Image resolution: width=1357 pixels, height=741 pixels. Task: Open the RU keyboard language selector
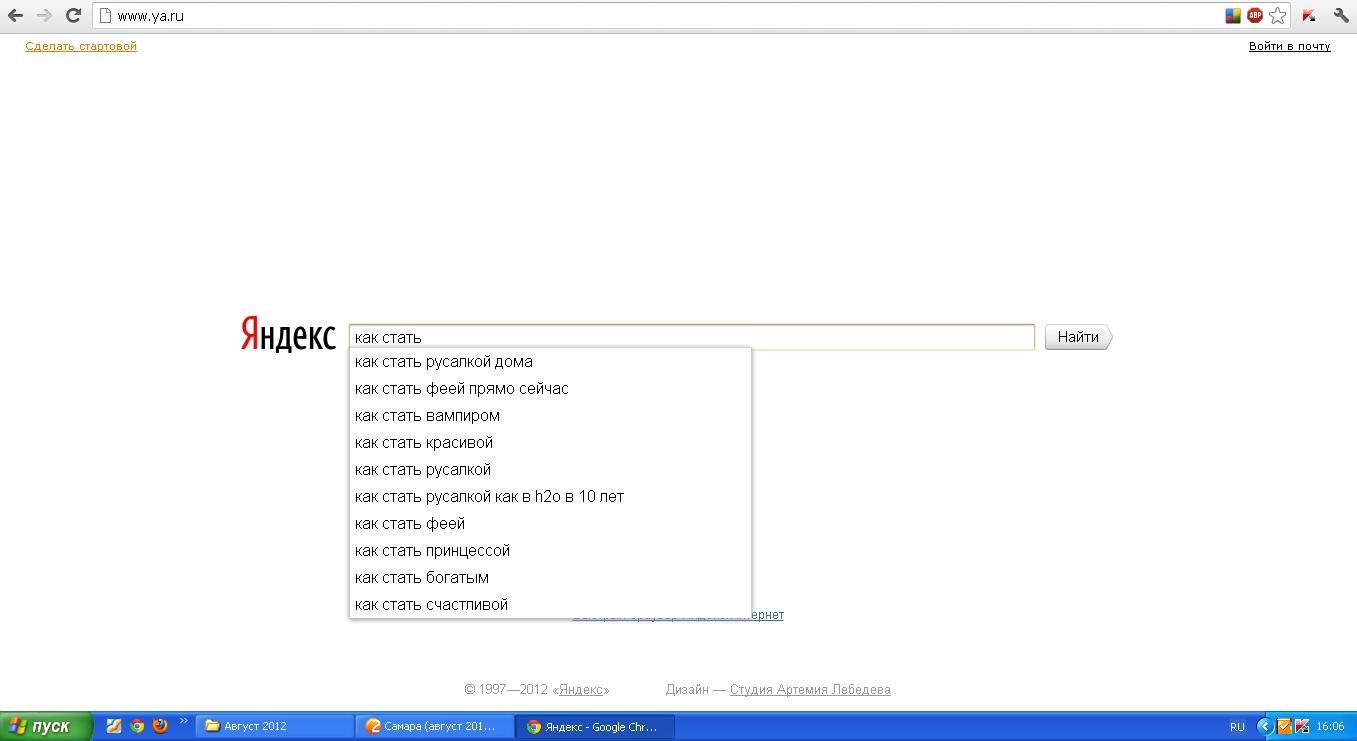pyautogui.click(x=1237, y=727)
